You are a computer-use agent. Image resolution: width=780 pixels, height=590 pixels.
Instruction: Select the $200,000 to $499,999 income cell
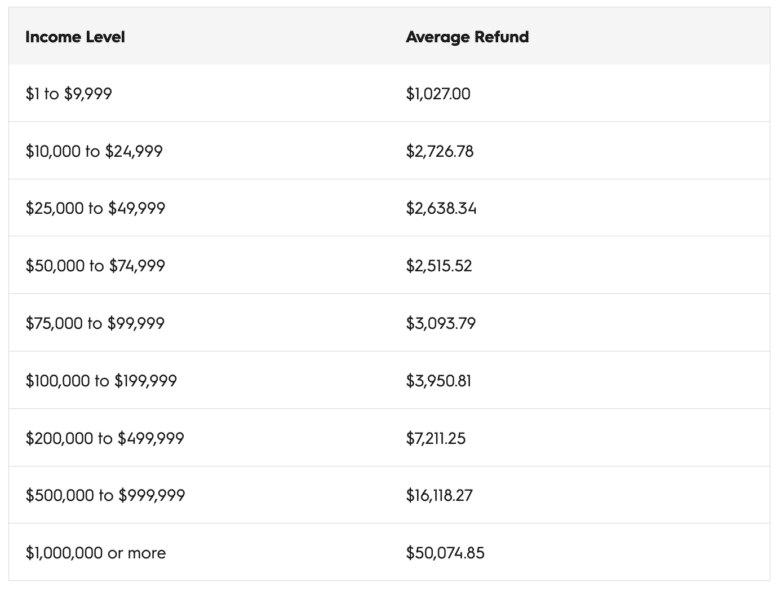(x=105, y=437)
